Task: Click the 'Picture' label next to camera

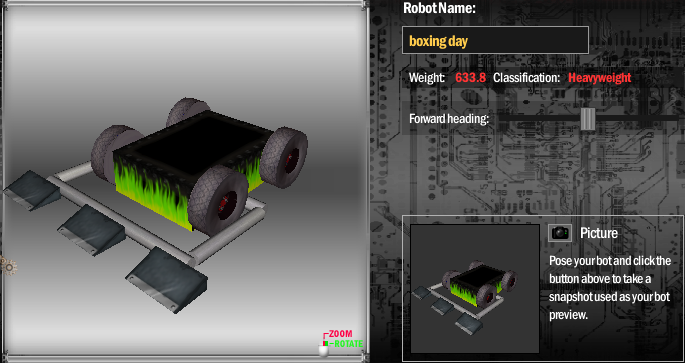Action: coord(599,233)
